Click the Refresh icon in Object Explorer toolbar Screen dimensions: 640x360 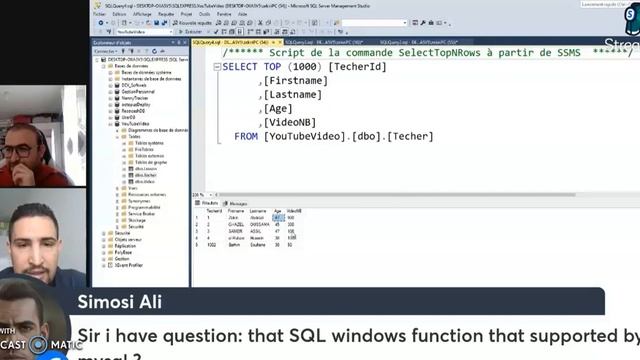tap(154, 51)
